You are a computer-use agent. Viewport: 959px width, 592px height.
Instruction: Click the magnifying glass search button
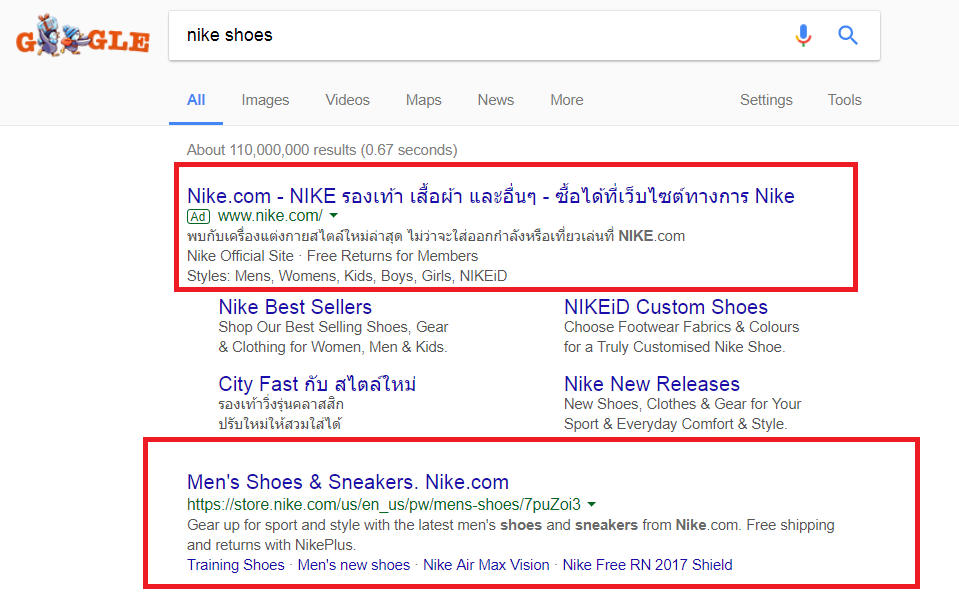(848, 36)
